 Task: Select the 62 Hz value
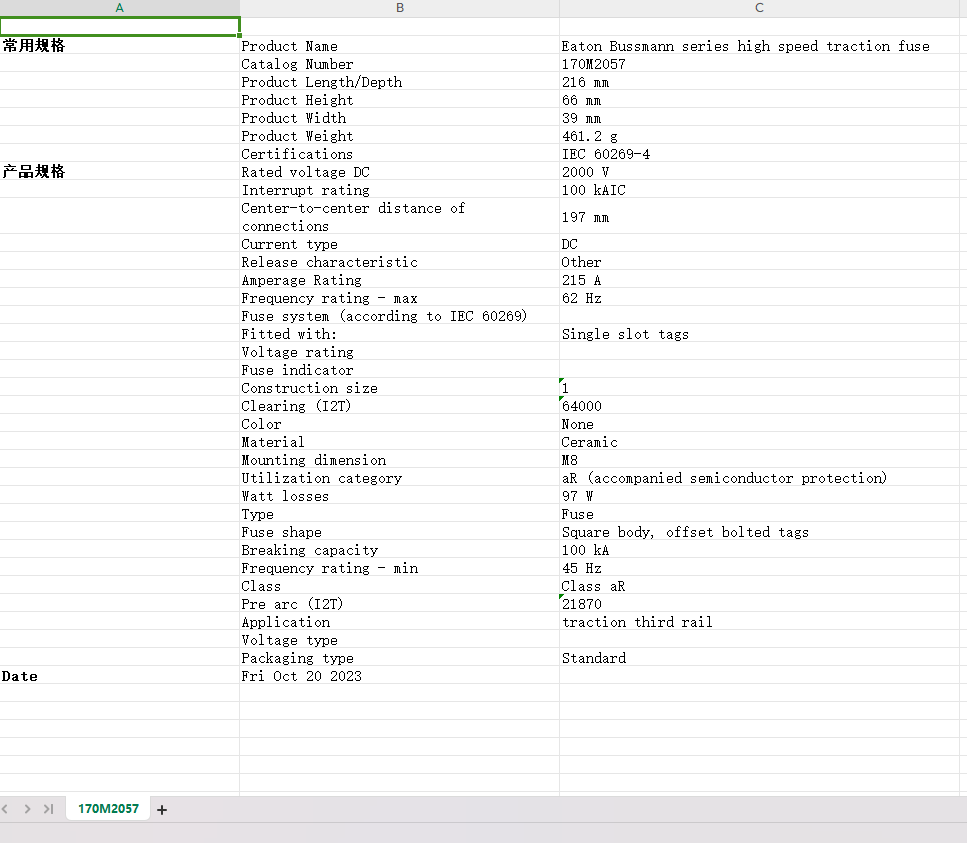(759, 298)
